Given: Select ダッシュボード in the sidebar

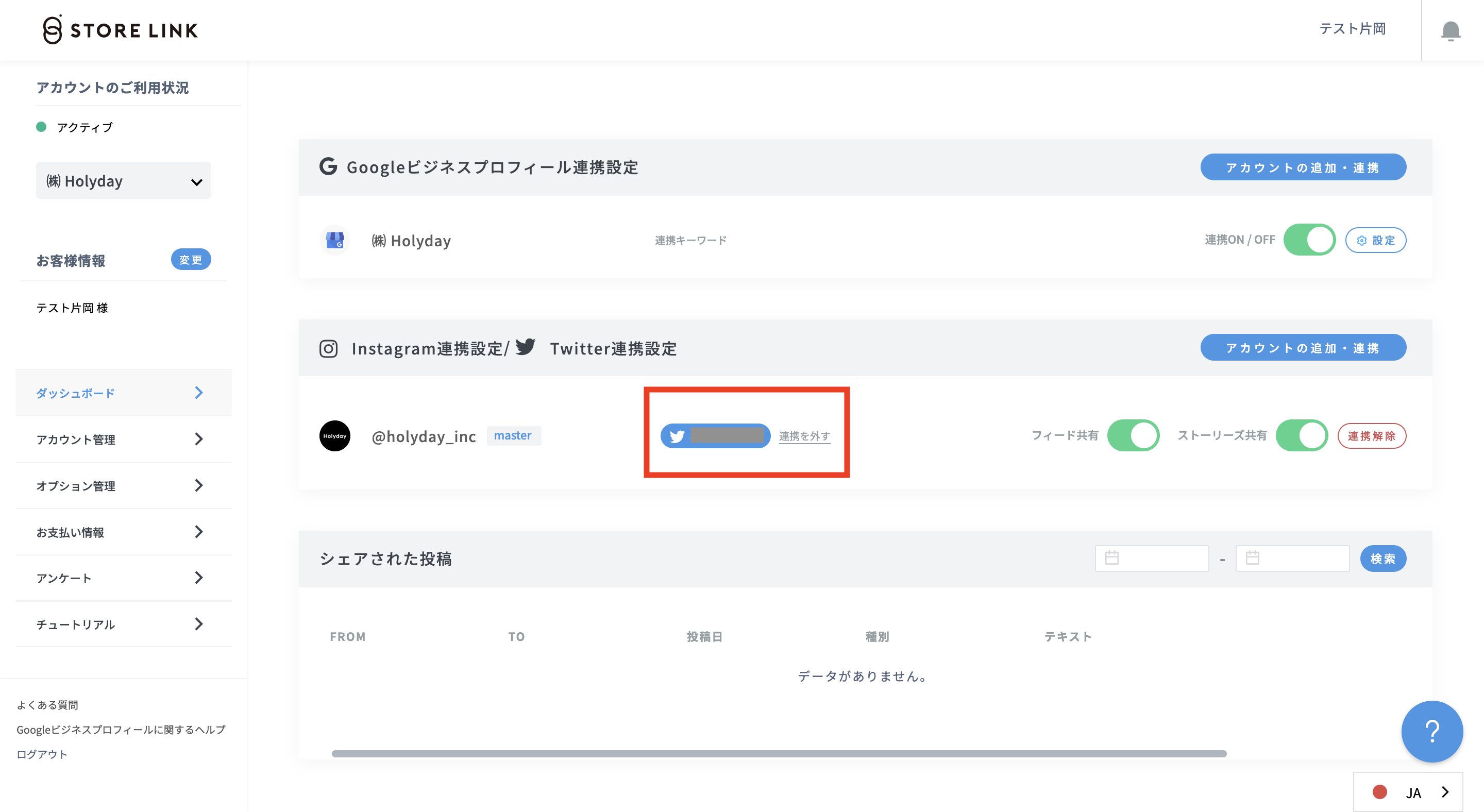Looking at the screenshot, I should 123,393.
